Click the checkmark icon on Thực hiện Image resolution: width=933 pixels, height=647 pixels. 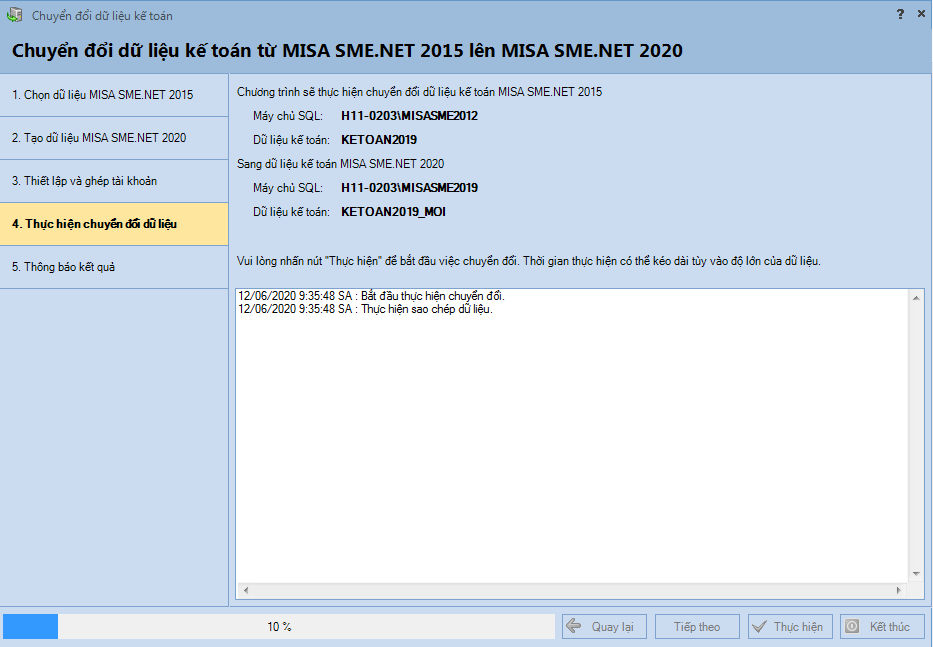[x=759, y=627]
